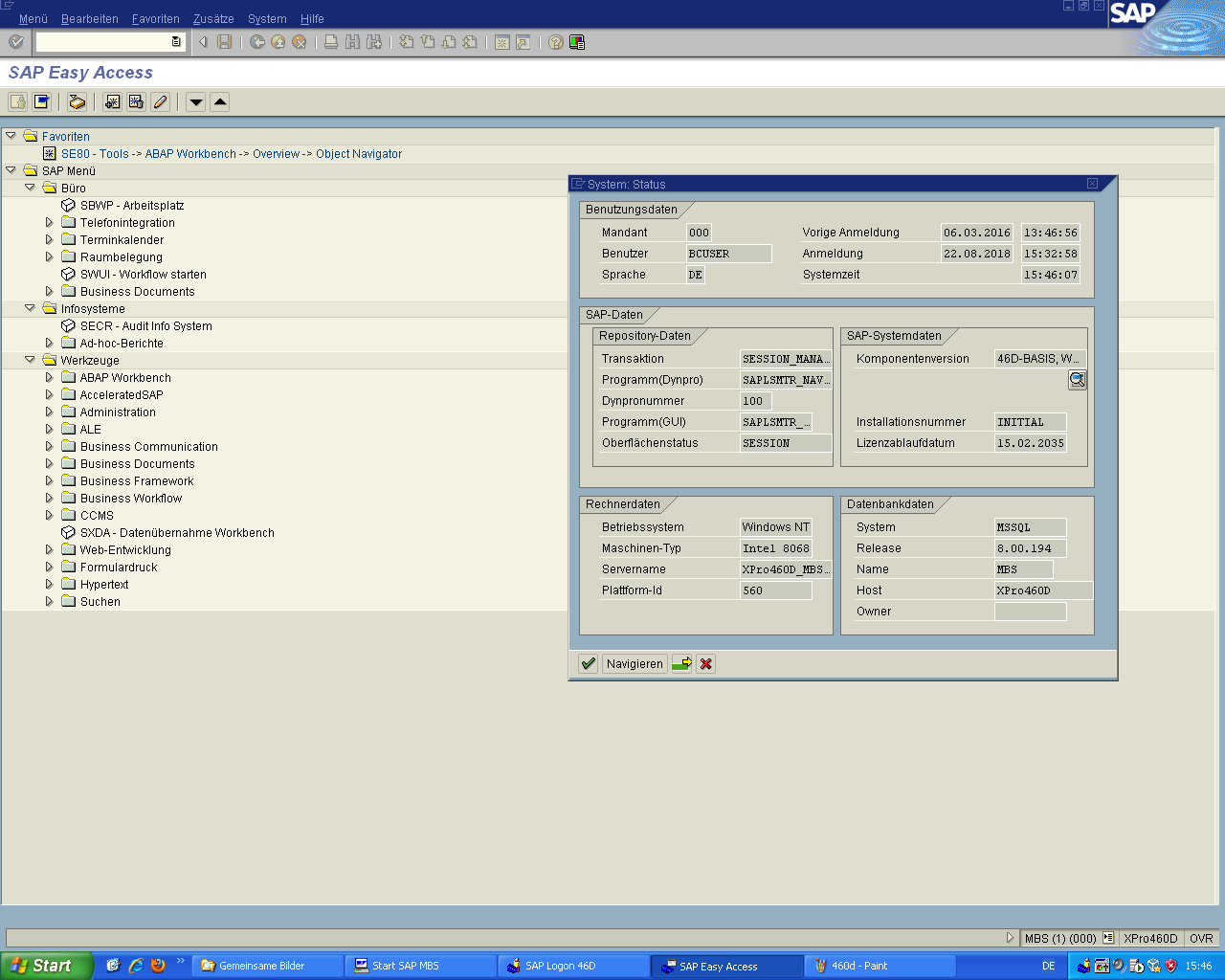Screen dimensions: 1225x980
Task: Click the Benutzer field showing BCUSER
Action: point(729,254)
